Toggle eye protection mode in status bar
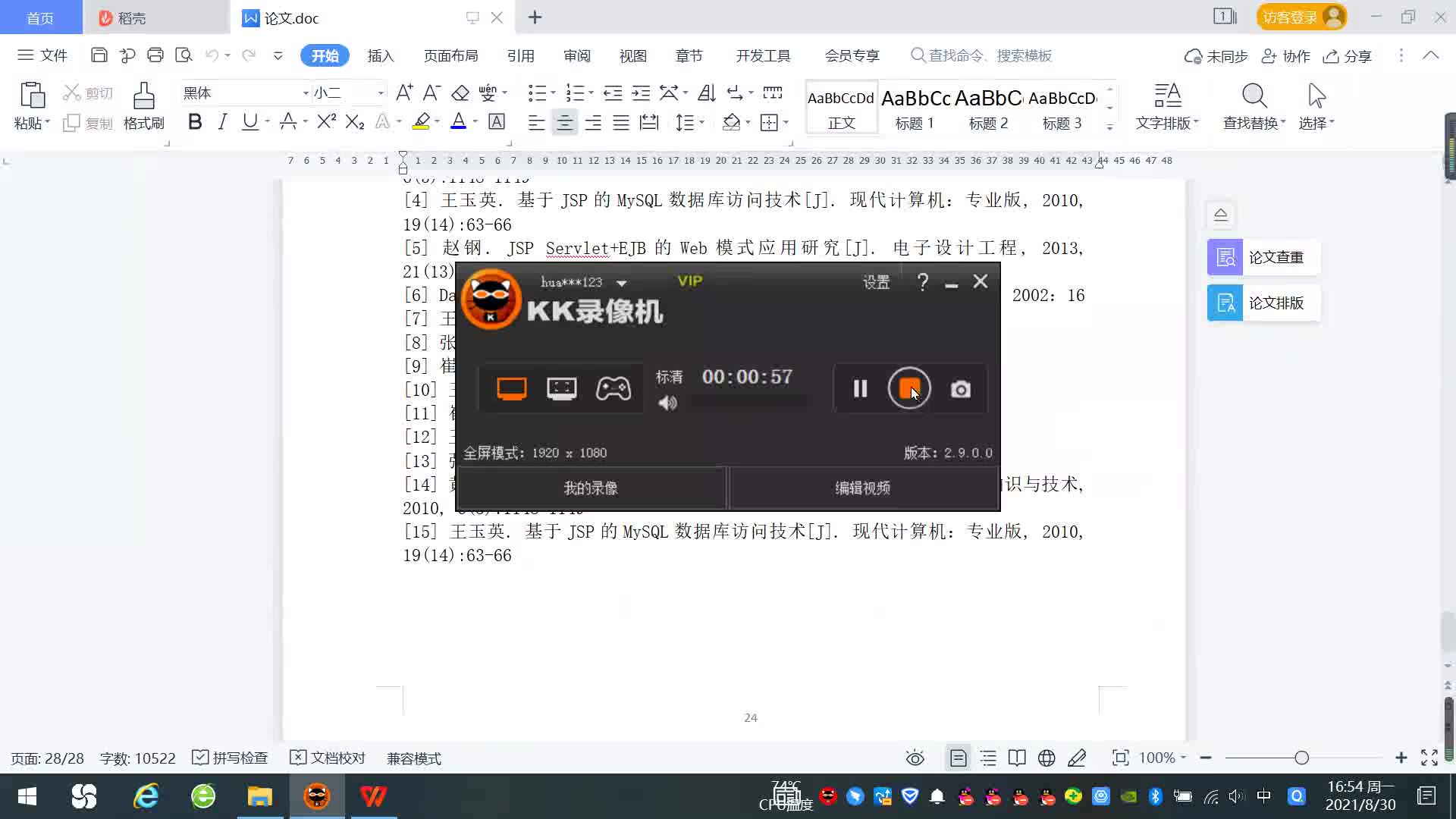Screen dimensions: 1456x819 coord(915,758)
